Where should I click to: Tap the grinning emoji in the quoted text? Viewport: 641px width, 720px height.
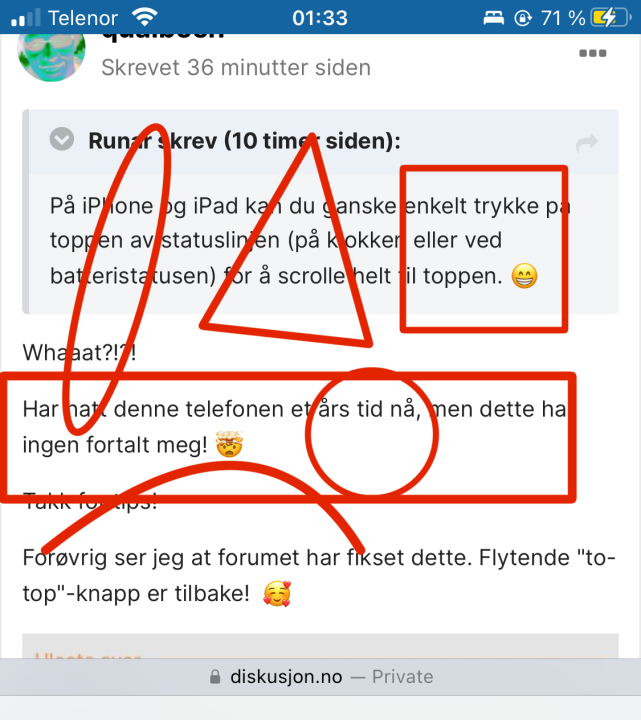point(524,276)
